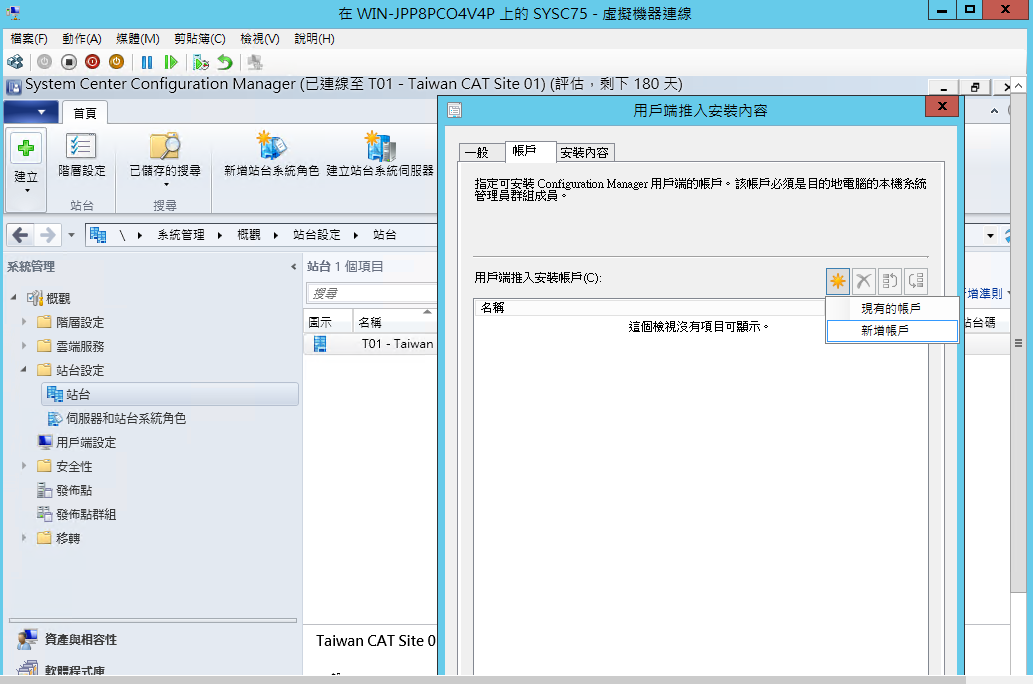The width and height of the screenshot is (1033, 684).
Task: Click 站台設定 in the breadcrumb path
Action: (317, 235)
